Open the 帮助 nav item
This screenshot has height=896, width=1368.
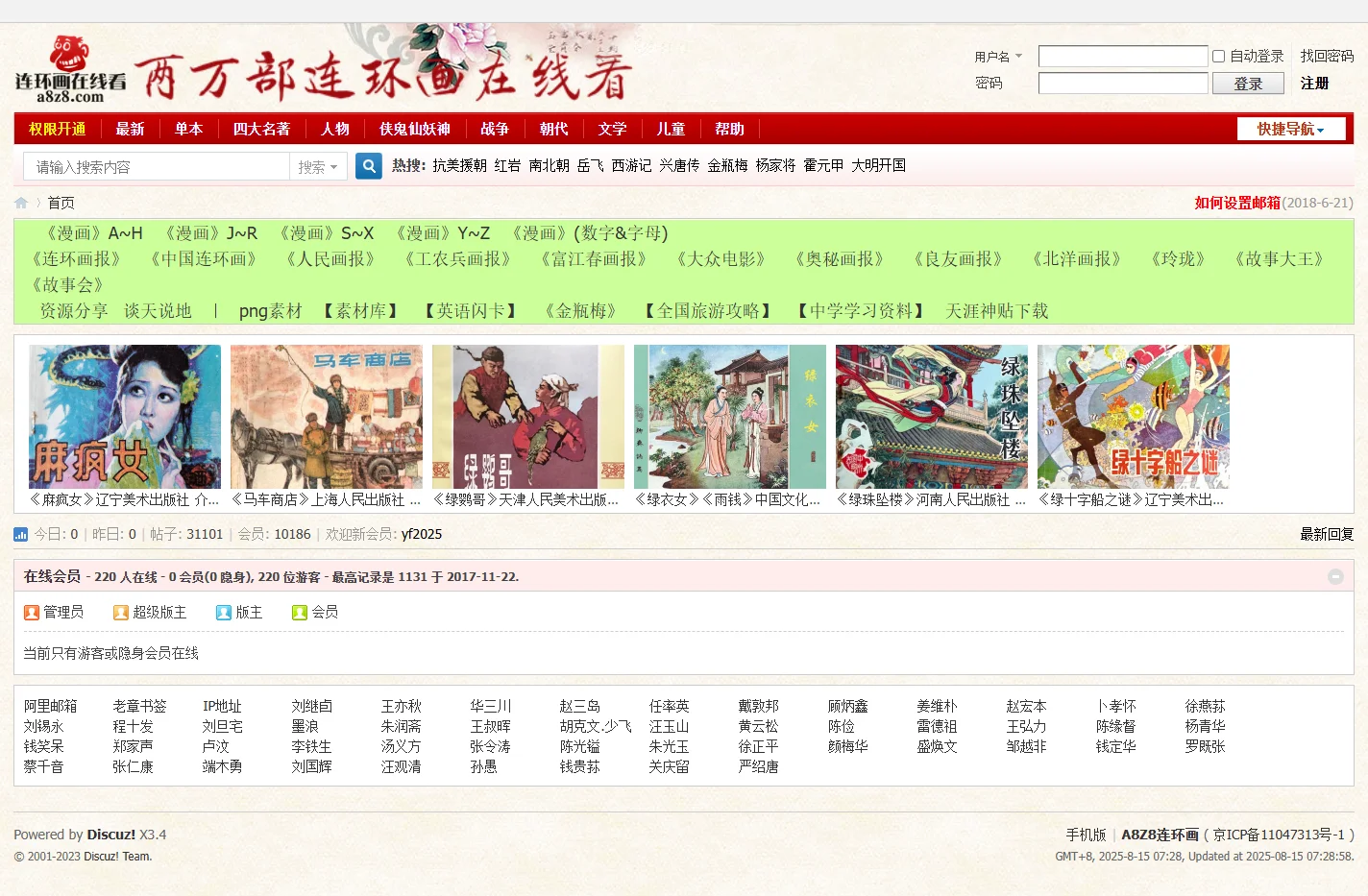pos(729,129)
